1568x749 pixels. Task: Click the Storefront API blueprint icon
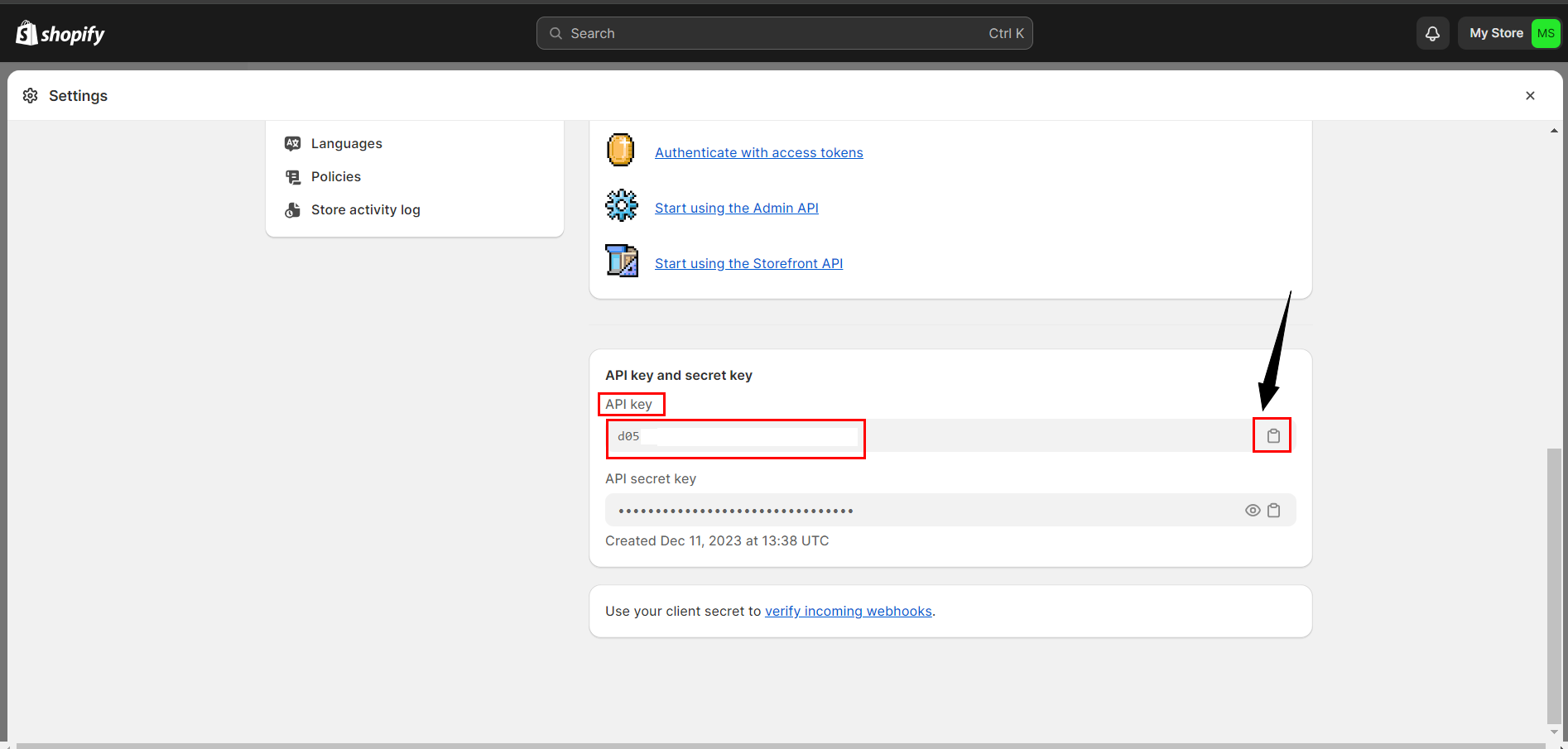[x=621, y=262]
